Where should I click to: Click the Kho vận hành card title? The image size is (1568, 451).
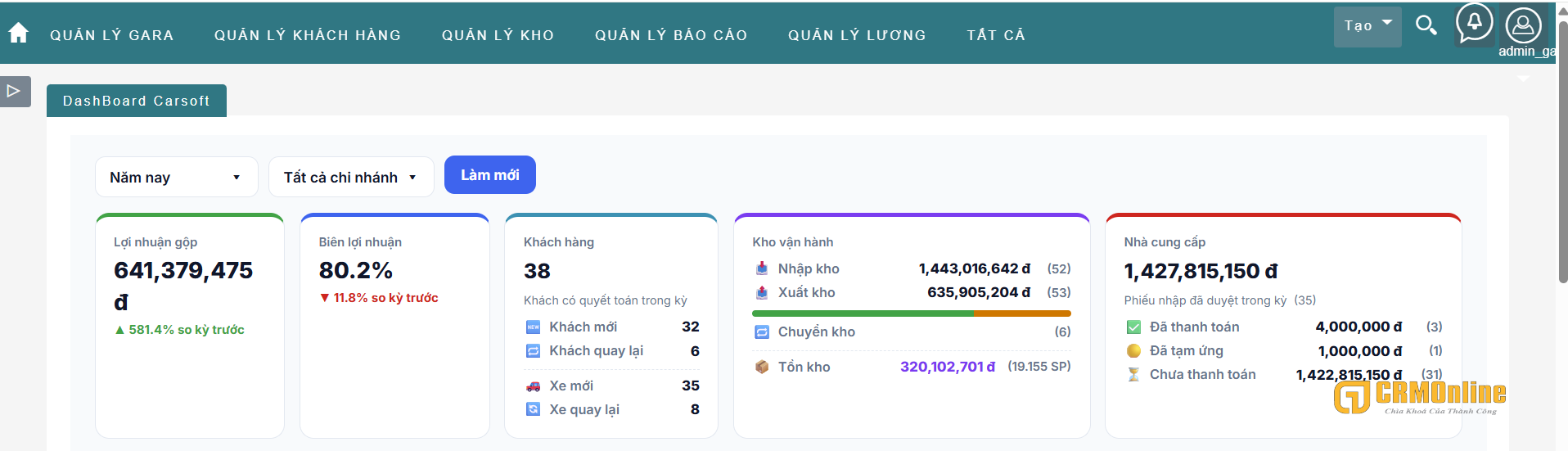(x=793, y=242)
